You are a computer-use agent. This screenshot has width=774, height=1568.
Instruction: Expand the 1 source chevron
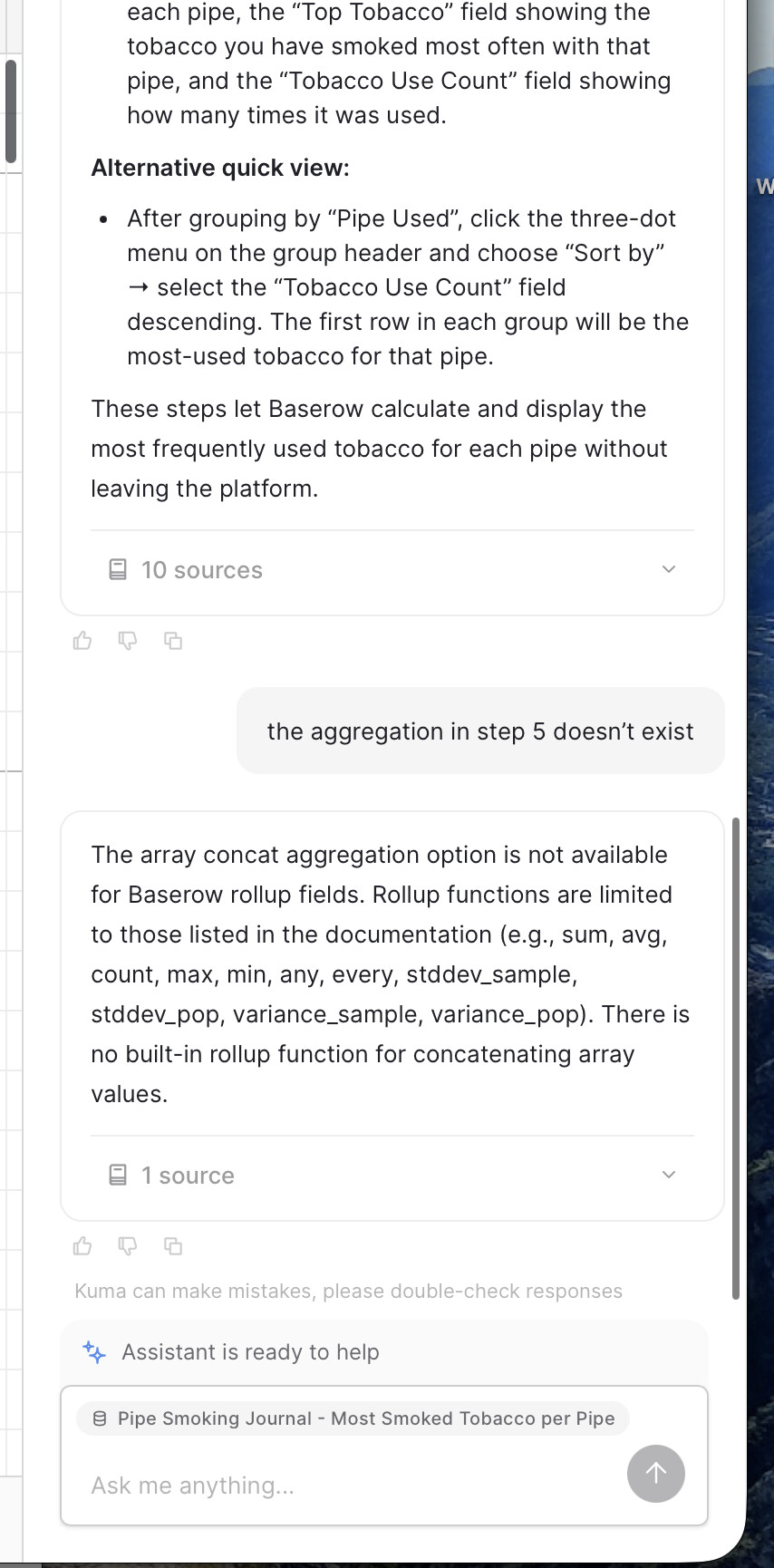669,1175
